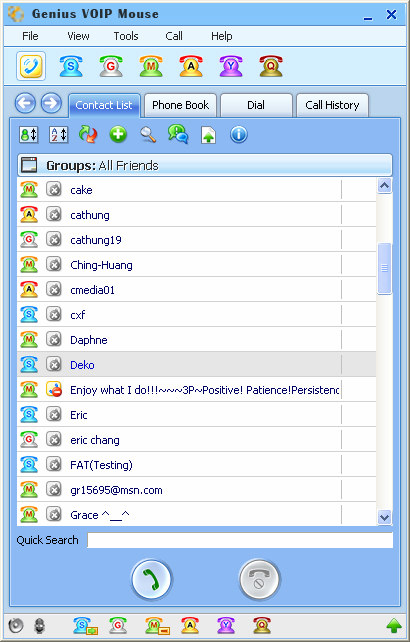Image resolution: width=410 pixels, height=642 pixels.
Task: Click the contact list scroll up arrow
Action: point(384,186)
